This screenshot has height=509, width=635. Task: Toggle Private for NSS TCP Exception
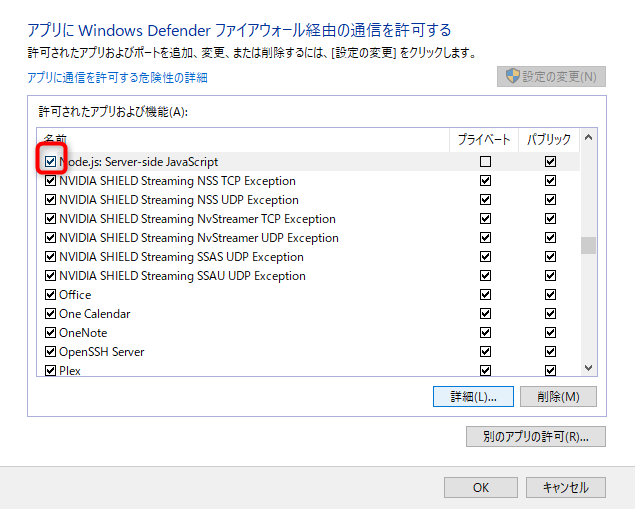[x=485, y=181]
